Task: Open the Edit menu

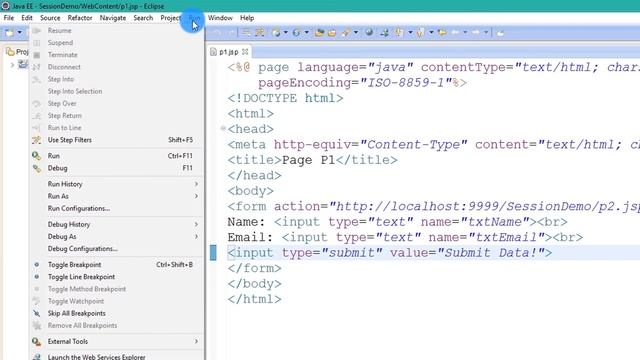Action: [x=27, y=18]
